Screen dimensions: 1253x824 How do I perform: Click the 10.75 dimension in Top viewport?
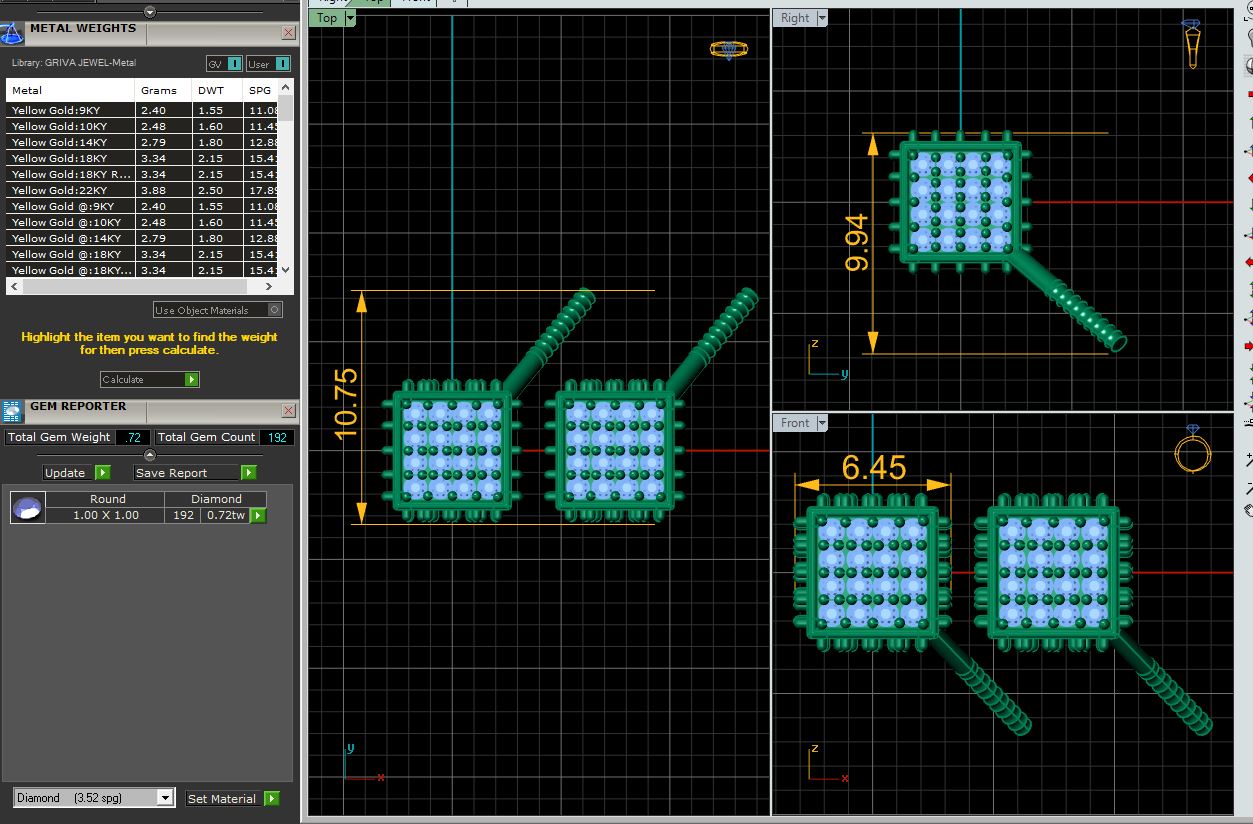click(x=345, y=404)
